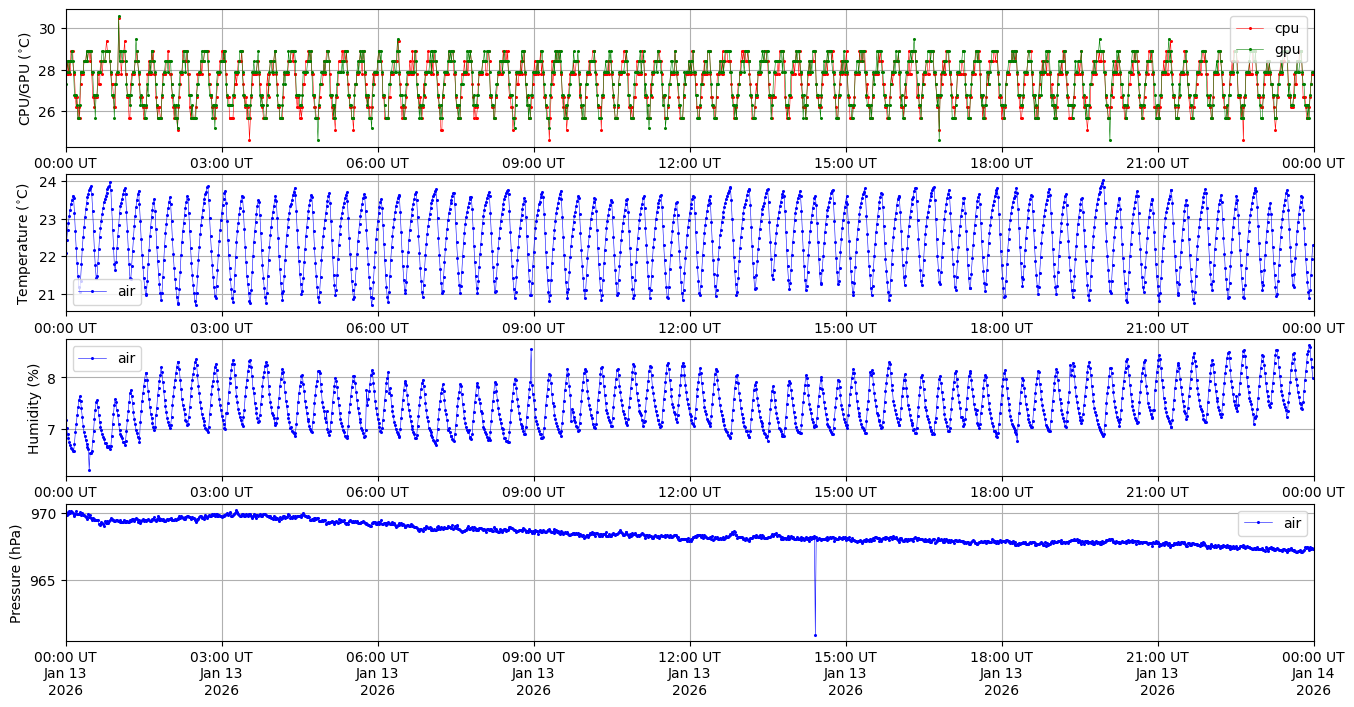Click the Temperature (°C) y-axis label
1354x707 pixels.
(x=25, y=242)
